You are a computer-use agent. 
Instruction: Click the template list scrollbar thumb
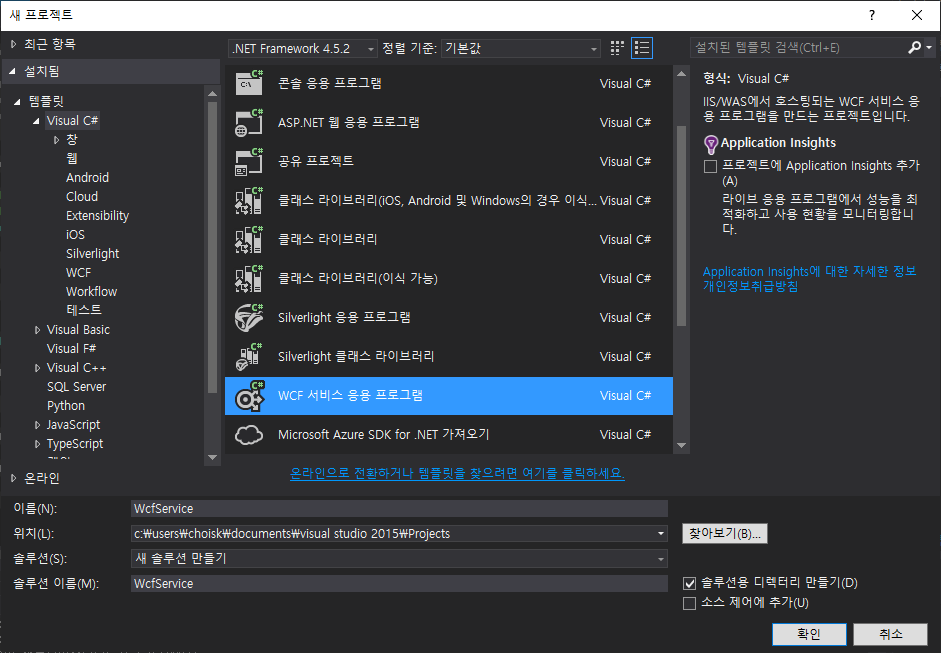click(681, 226)
